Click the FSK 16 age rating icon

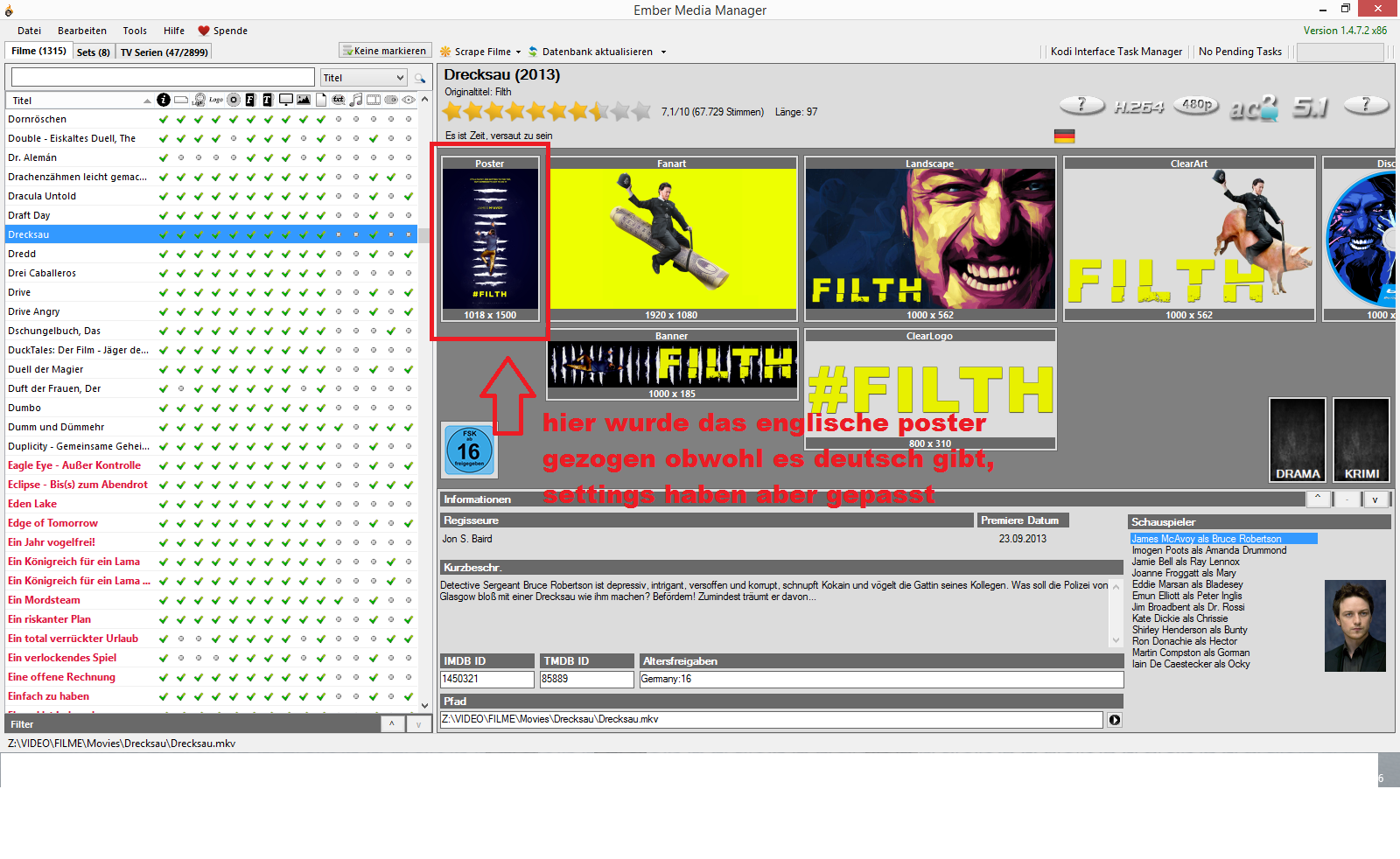click(469, 450)
